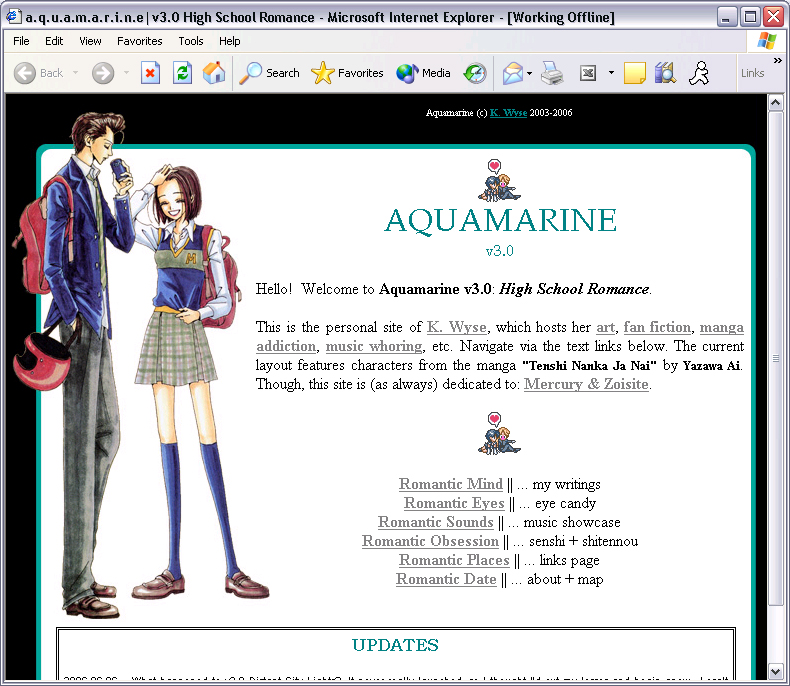The image size is (790, 686).
Task: Open the Favorites menu
Action: pos(140,41)
